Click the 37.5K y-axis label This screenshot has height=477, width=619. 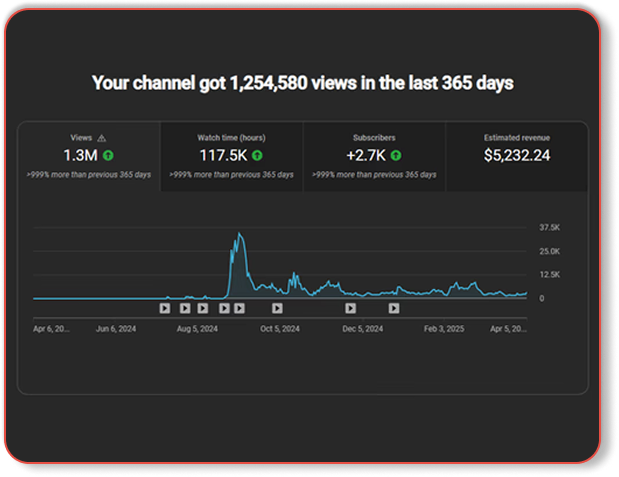pos(549,228)
